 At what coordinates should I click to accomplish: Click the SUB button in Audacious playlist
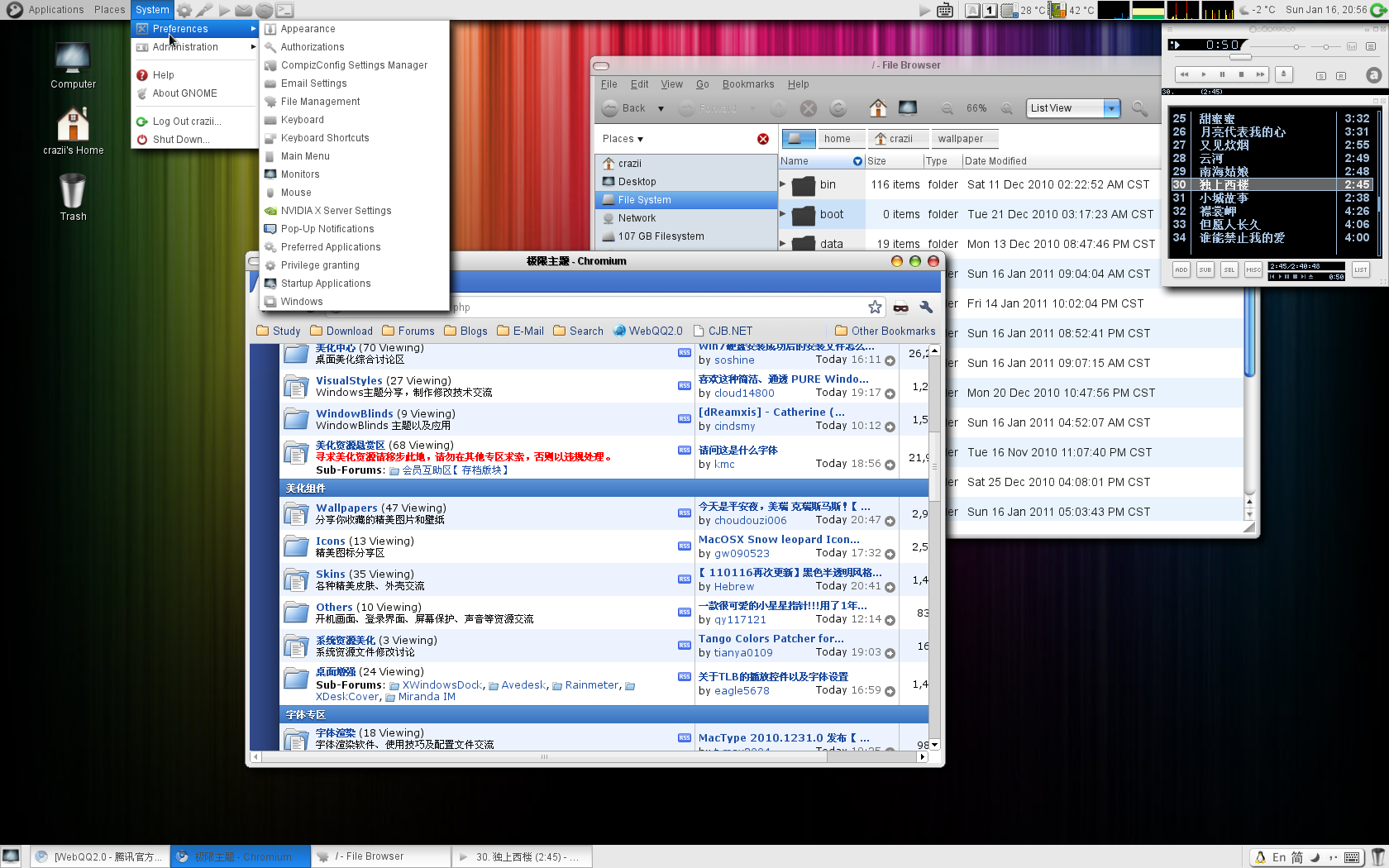(x=1205, y=270)
